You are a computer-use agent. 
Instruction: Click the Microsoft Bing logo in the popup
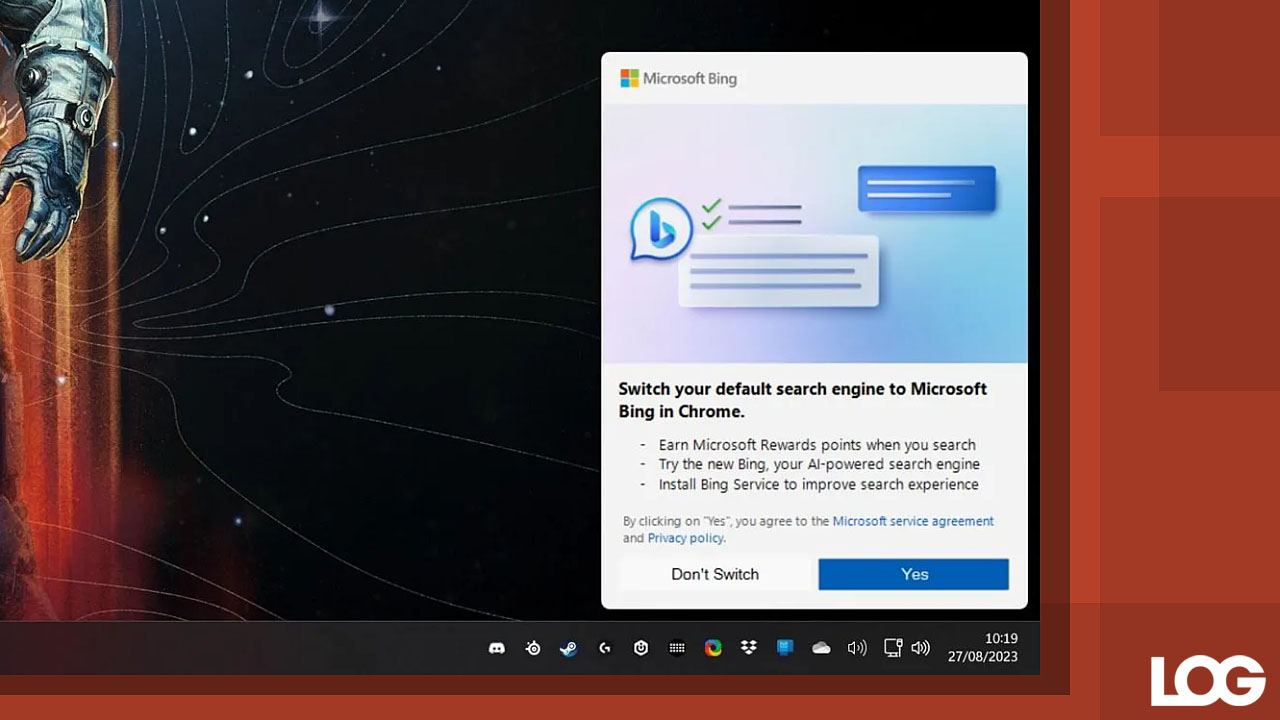click(678, 78)
